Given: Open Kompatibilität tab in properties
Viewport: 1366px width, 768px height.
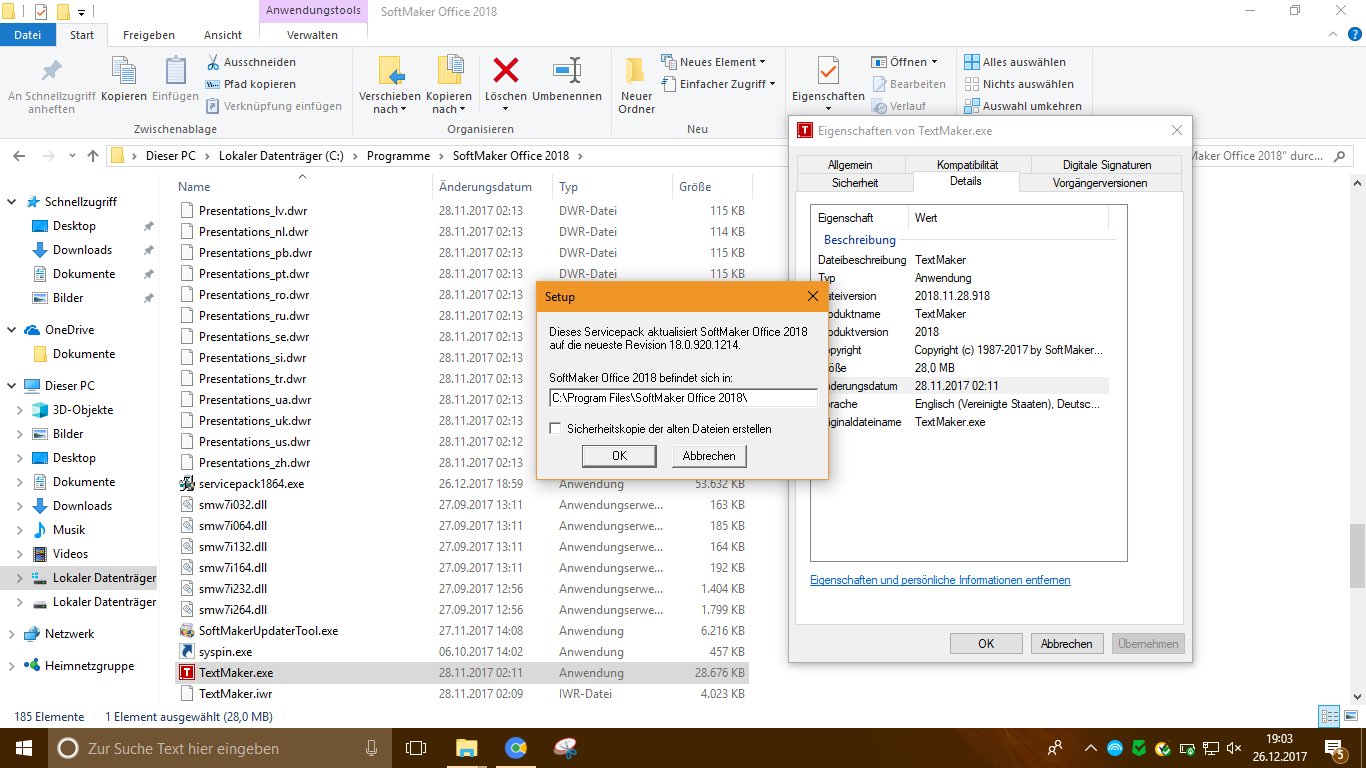Looking at the screenshot, I should click(967, 165).
